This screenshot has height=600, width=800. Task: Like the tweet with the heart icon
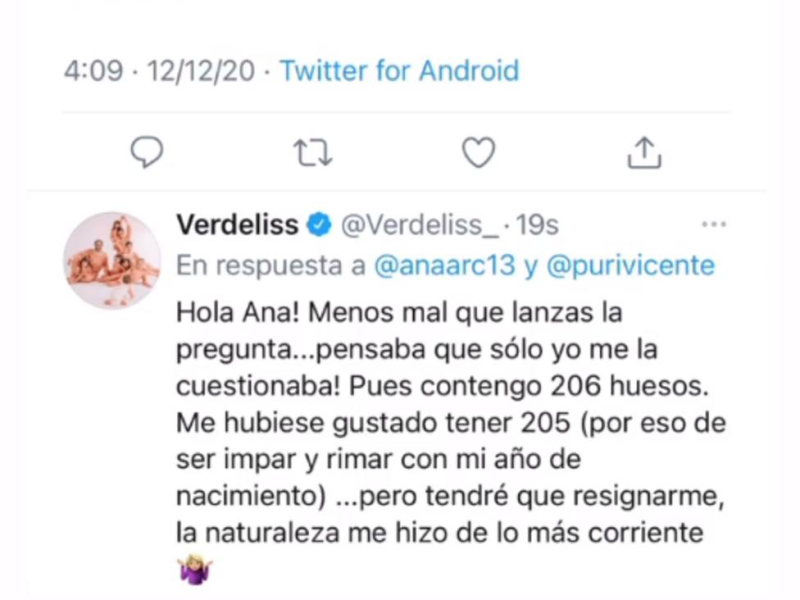click(x=478, y=153)
